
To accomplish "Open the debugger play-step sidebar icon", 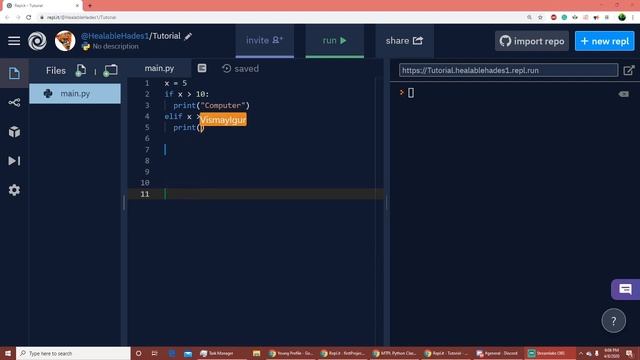I will coord(14,161).
